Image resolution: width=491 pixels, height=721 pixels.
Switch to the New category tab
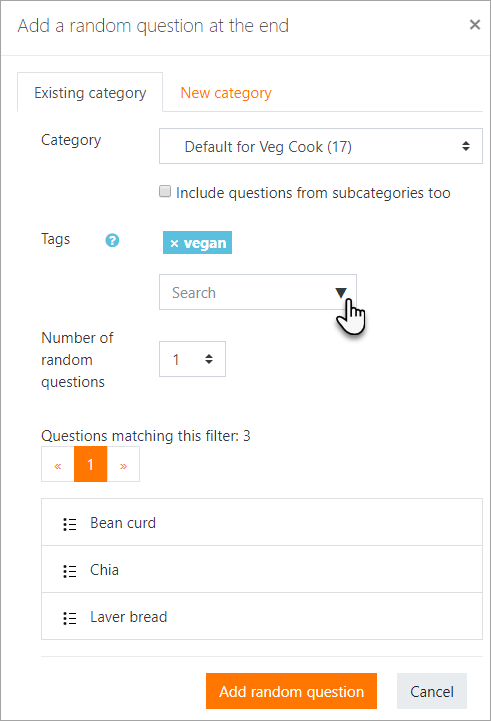[226, 93]
